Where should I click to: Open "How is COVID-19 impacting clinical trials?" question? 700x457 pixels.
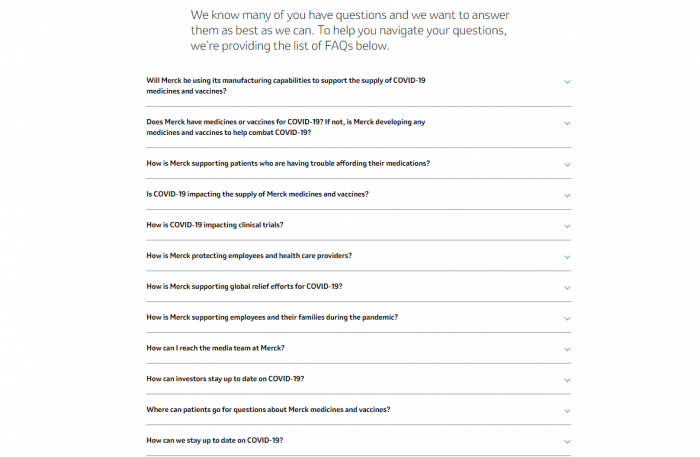click(x=214, y=225)
